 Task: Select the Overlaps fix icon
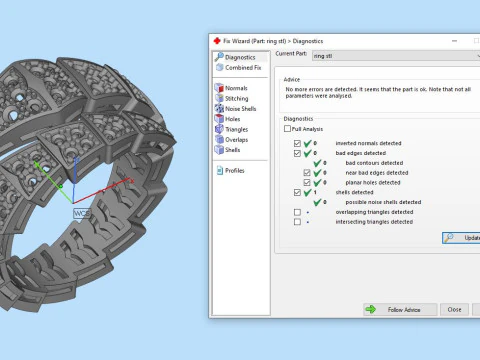[219, 140]
